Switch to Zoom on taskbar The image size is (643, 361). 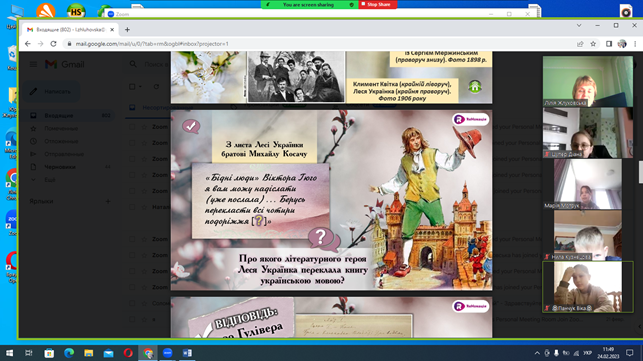point(168,353)
